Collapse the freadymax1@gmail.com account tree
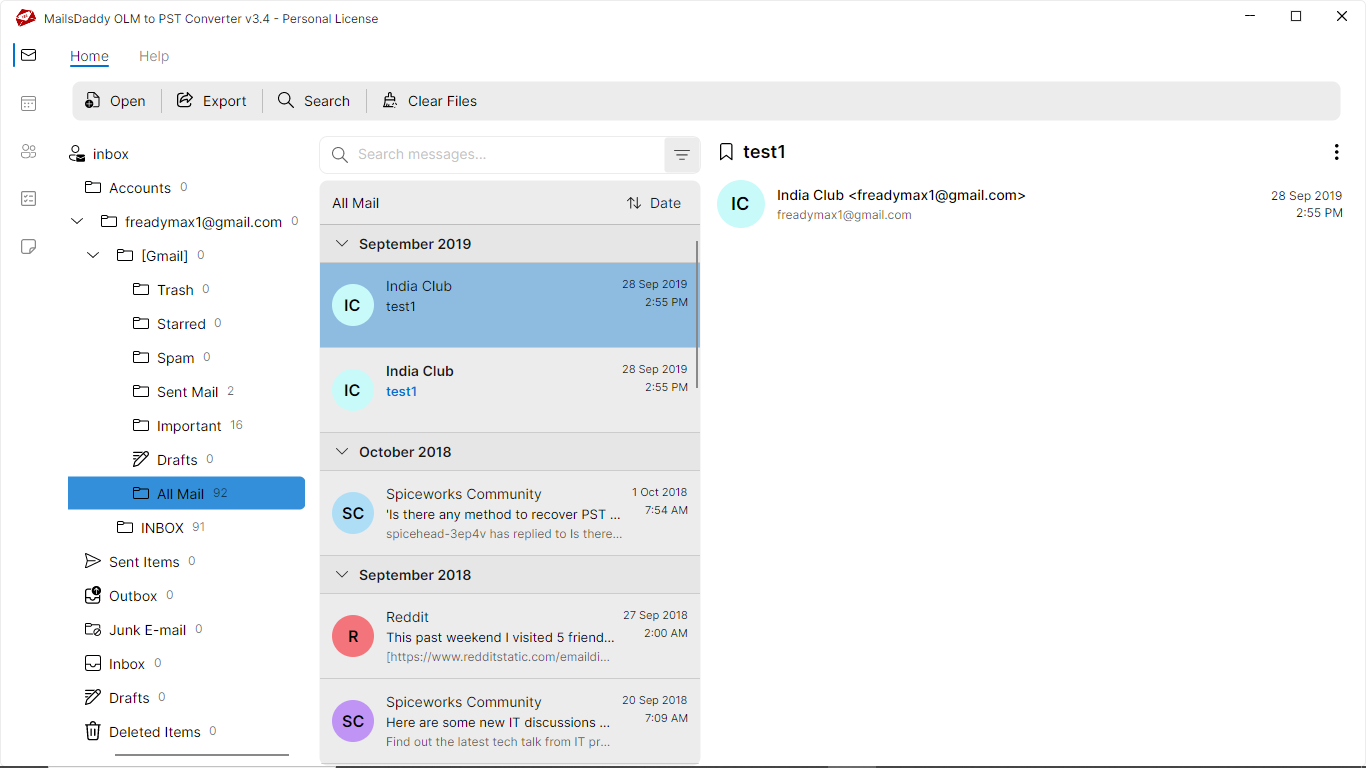The width and height of the screenshot is (1366, 768). [x=77, y=222]
